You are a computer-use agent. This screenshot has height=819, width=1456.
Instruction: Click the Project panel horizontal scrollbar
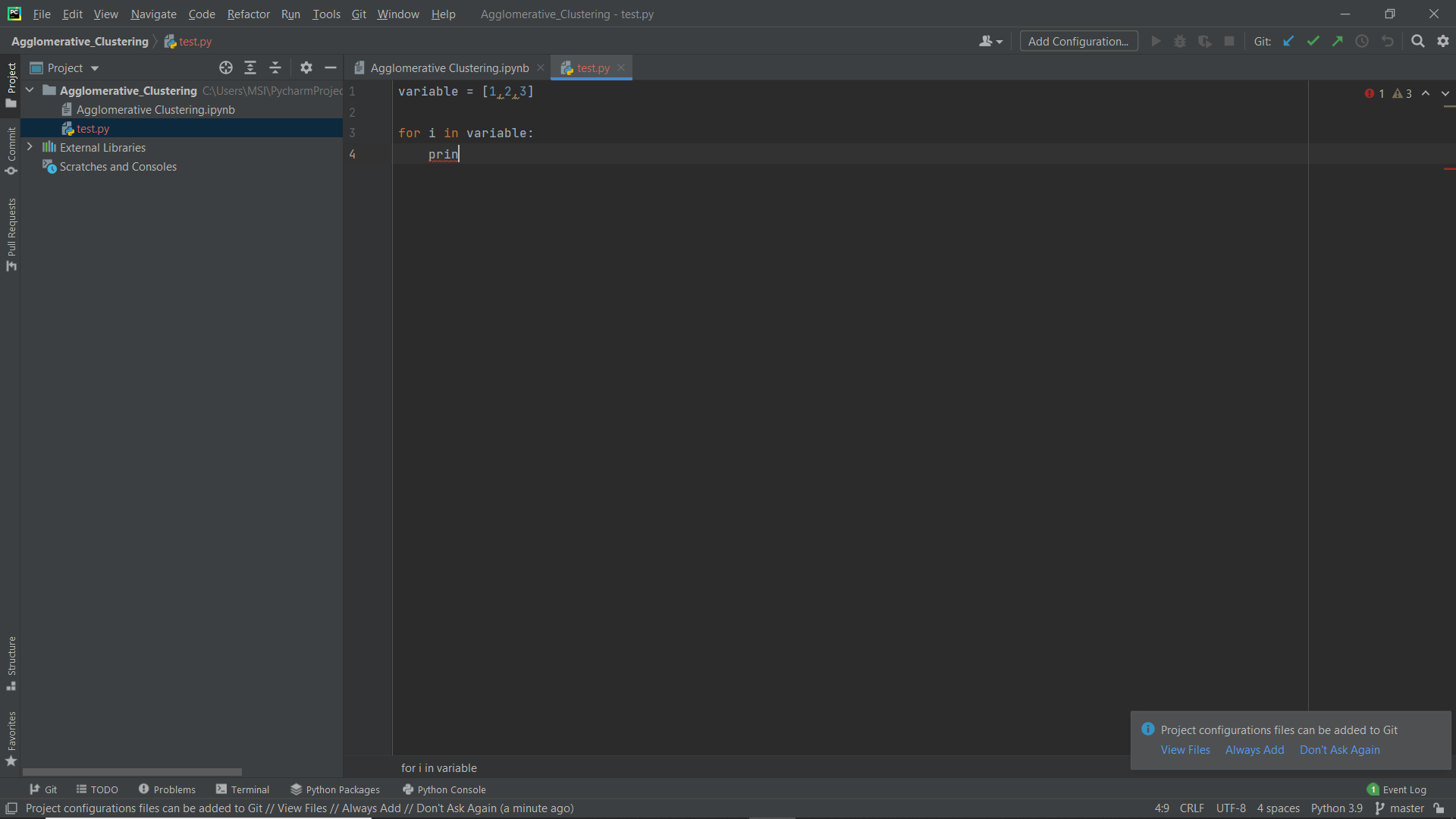pos(132,772)
